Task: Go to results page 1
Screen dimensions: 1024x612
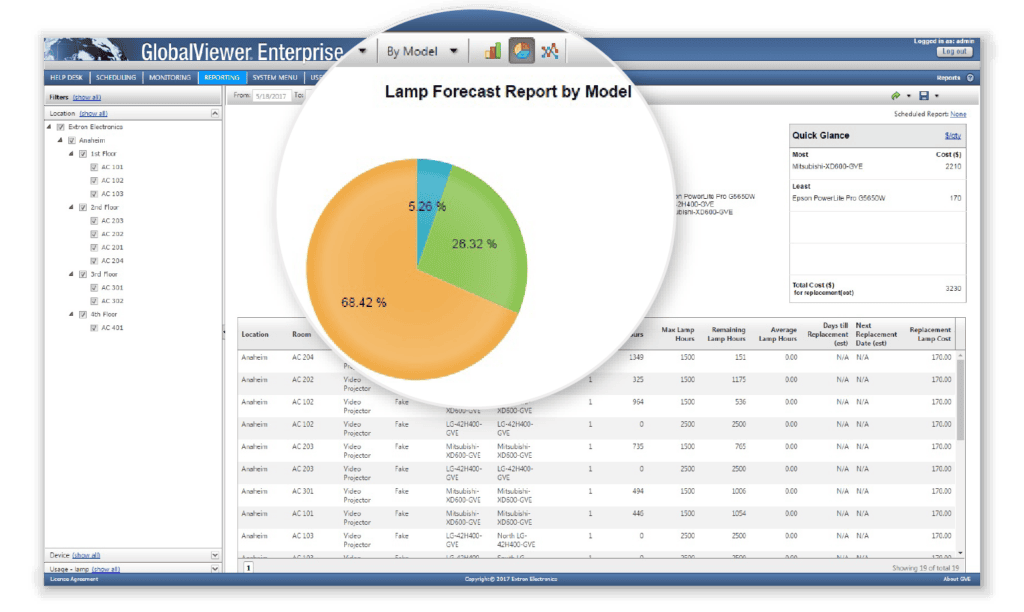Action: [248, 568]
